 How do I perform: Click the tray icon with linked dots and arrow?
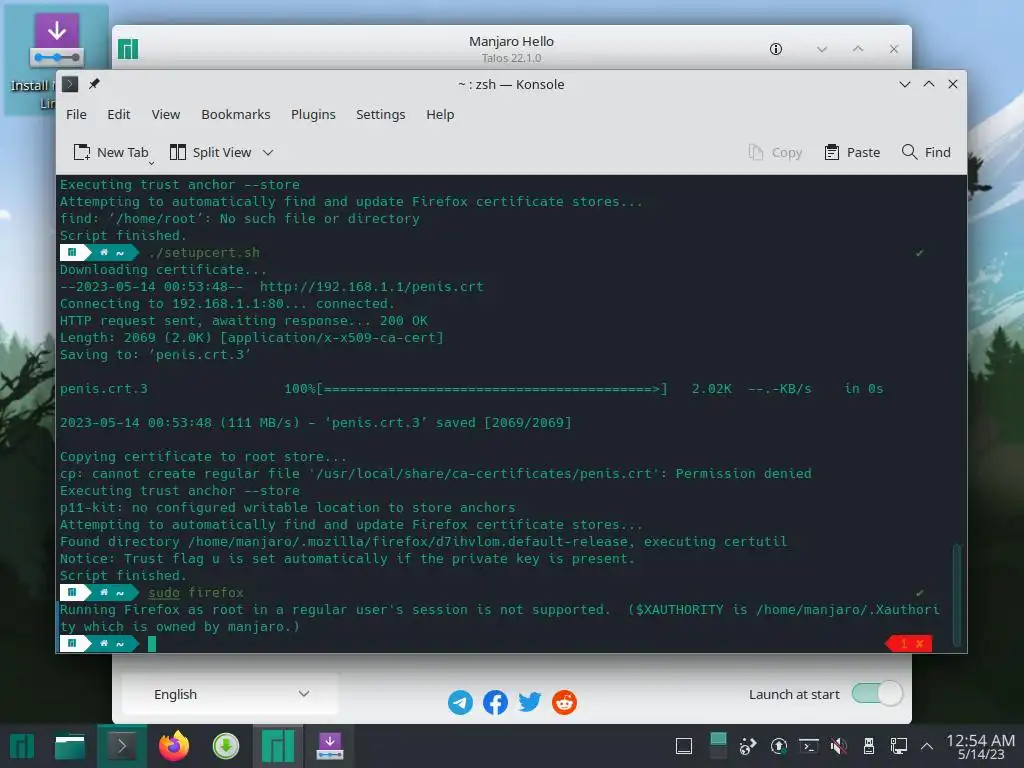tap(748, 746)
